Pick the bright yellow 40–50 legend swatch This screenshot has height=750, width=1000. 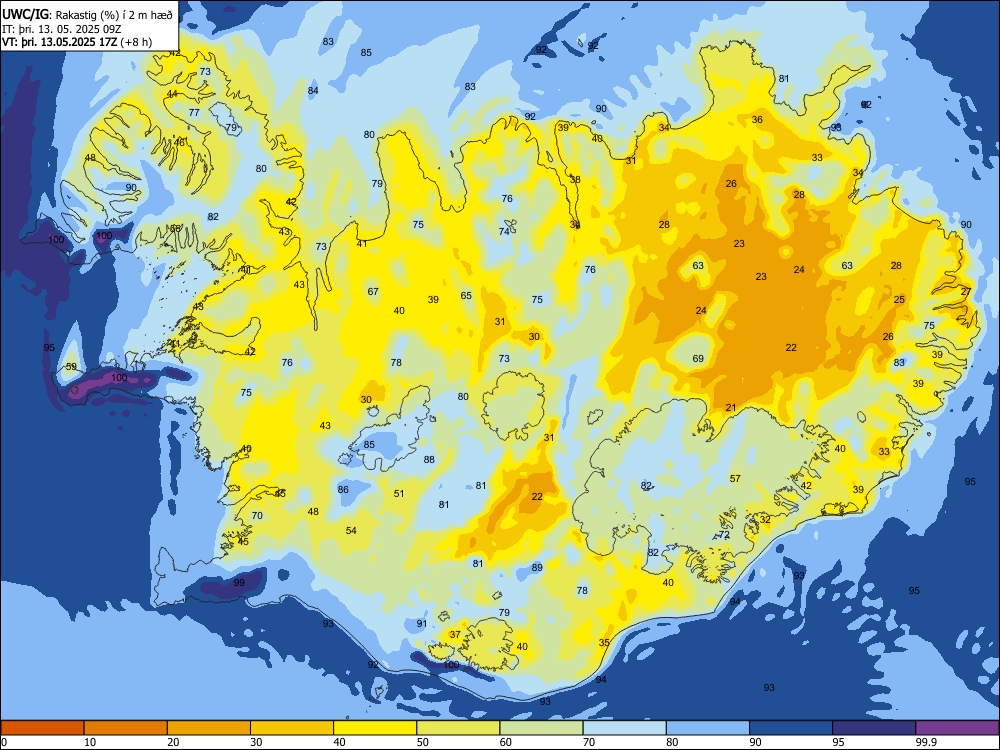(375, 728)
